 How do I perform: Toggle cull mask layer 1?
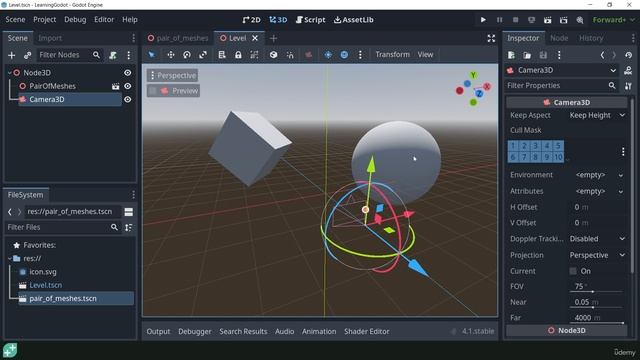[513, 146]
